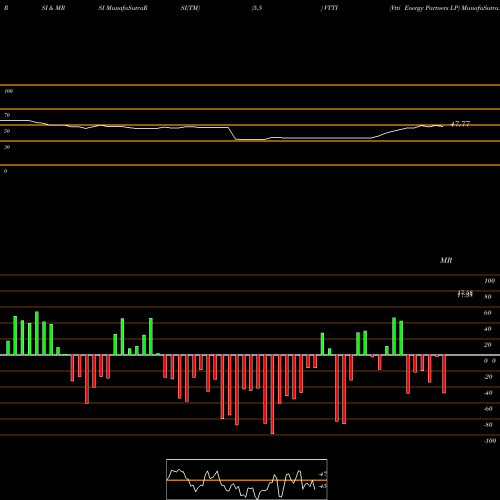
Task: Click the last red MR bar
Action: (x=444, y=374)
